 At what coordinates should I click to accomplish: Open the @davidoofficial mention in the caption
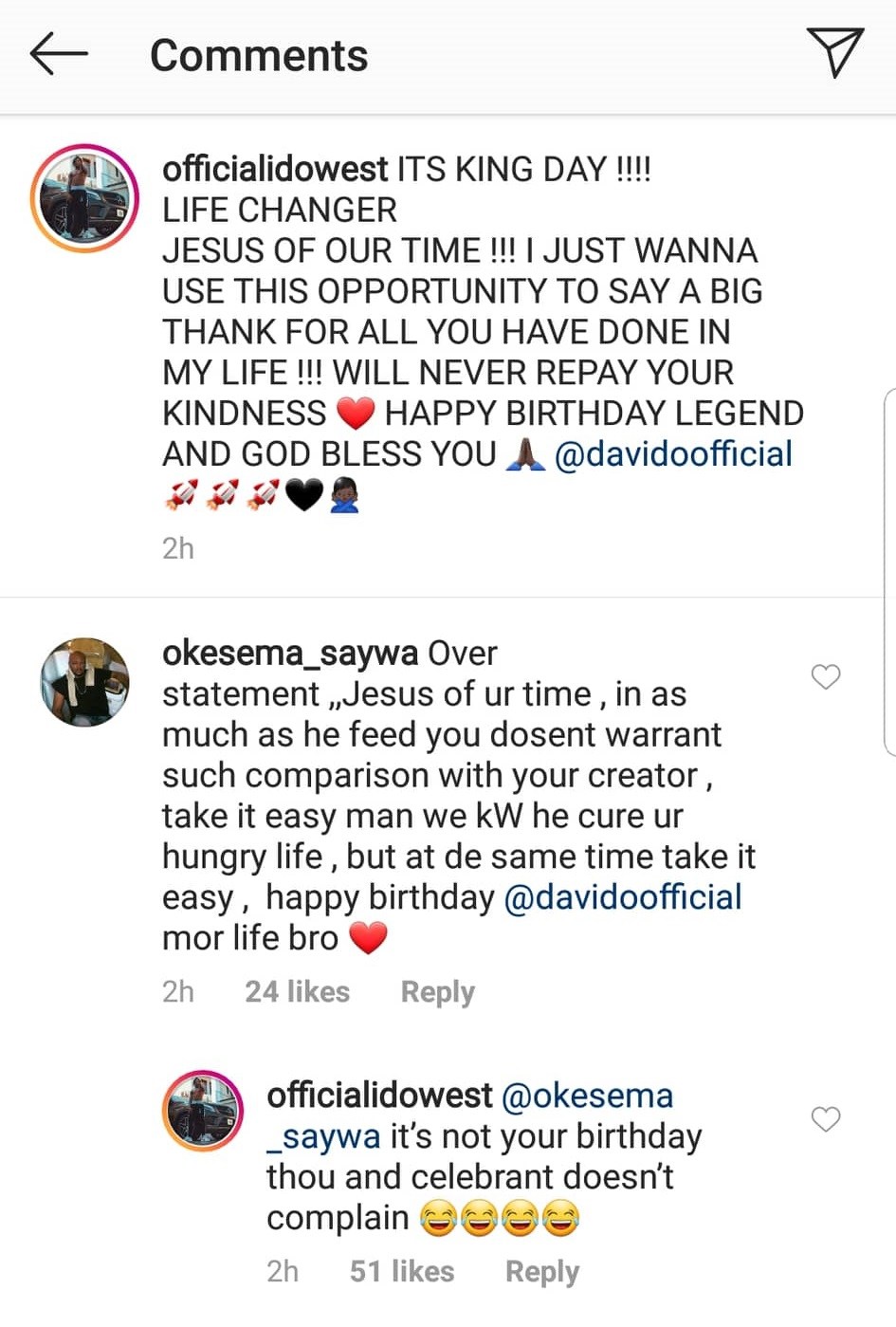(x=672, y=454)
